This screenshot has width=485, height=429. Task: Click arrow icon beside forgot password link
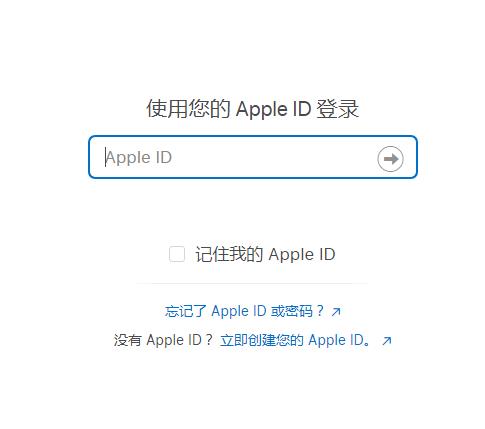tap(336, 312)
